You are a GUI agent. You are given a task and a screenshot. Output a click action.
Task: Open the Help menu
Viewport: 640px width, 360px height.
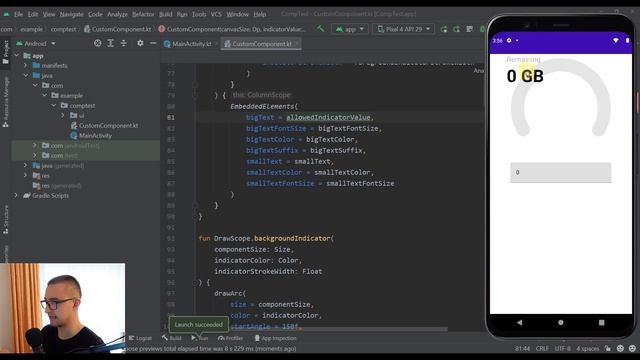click(x=260, y=14)
